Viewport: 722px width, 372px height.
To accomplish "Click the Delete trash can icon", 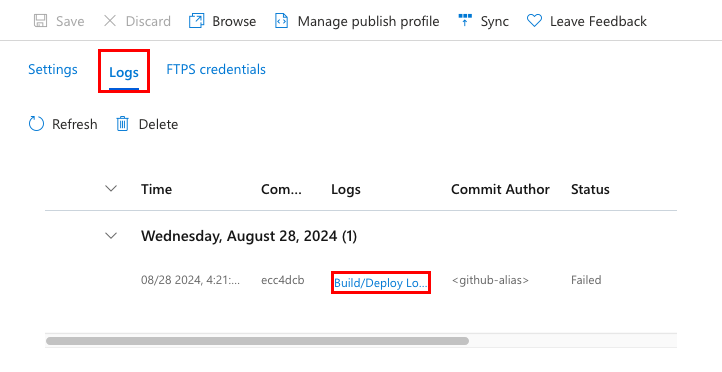I will click(122, 124).
